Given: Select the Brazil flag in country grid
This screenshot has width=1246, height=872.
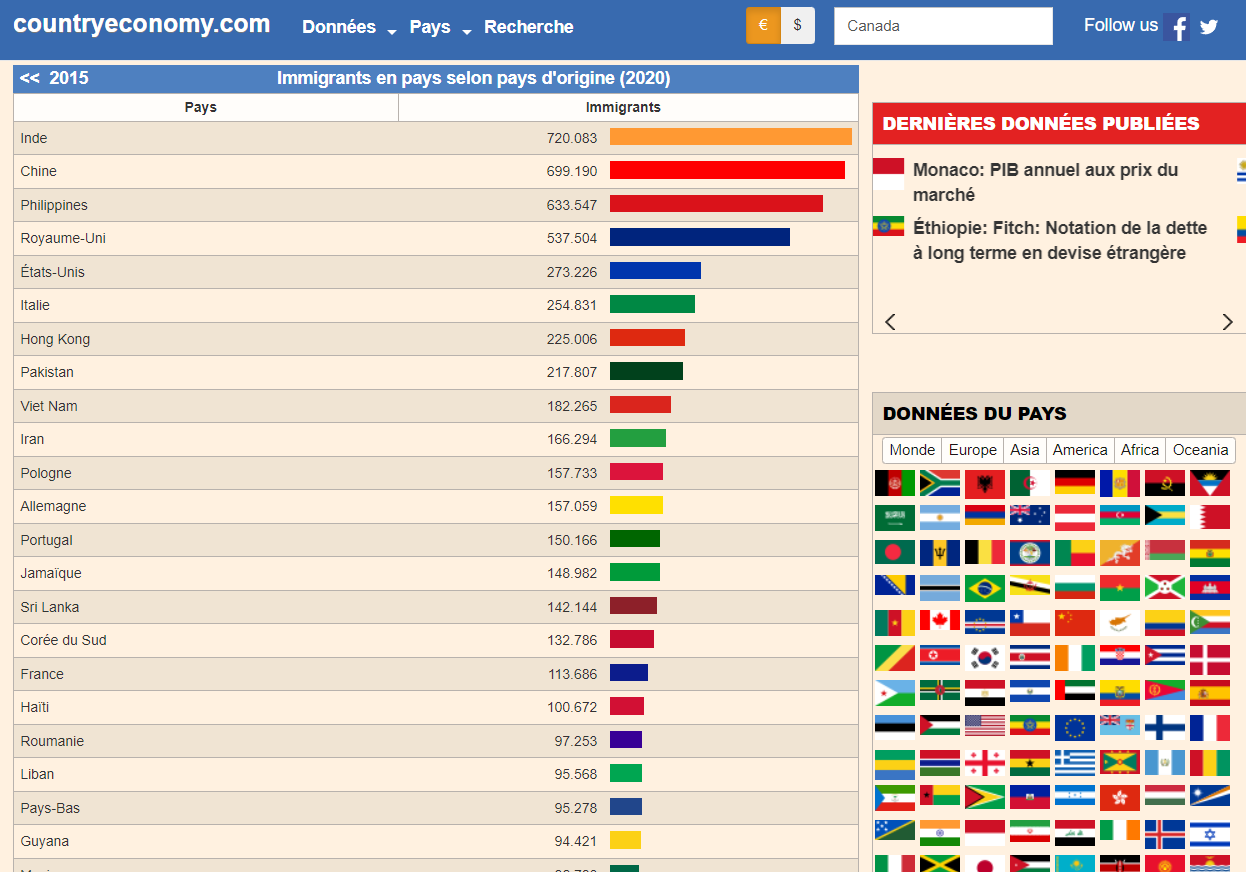Looking at the screenshot, I should [984, 587].
